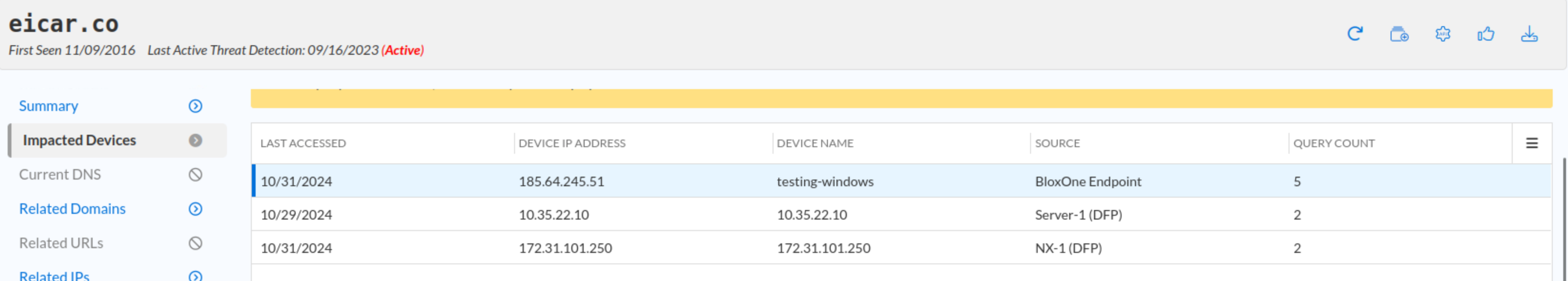
Task: Select the Impacted Devices sidebar item
Action: pos(79,140)
